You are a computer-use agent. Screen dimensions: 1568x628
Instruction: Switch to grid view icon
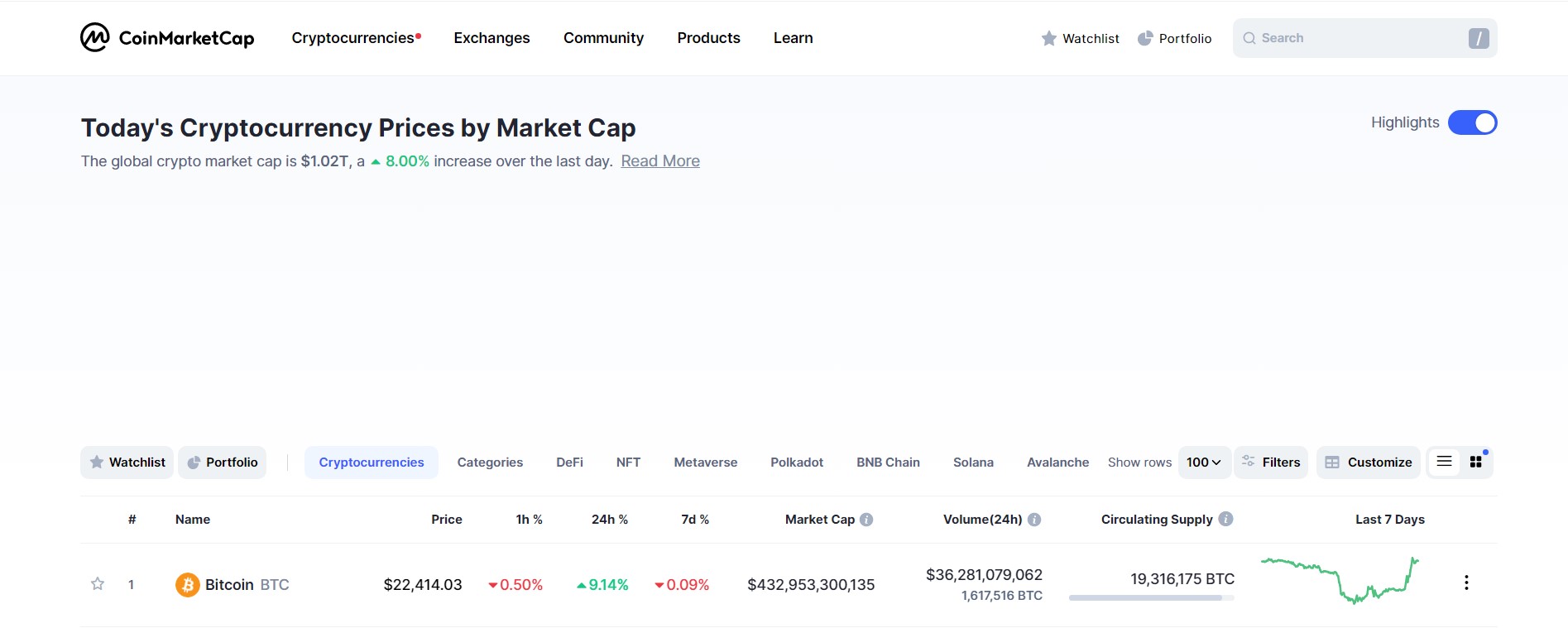coord(1475,462)
